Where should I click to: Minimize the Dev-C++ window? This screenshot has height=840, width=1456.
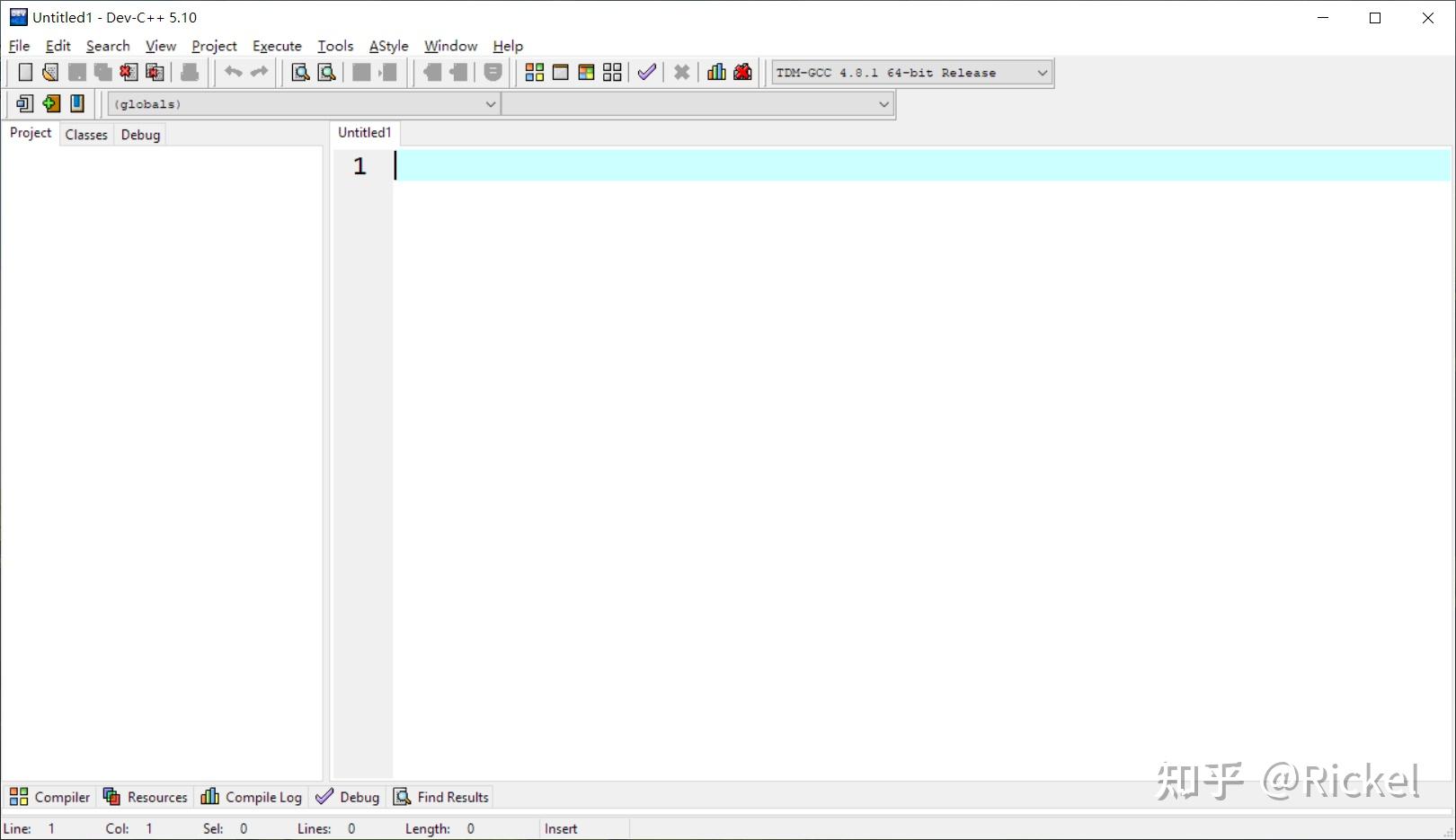1323,18
